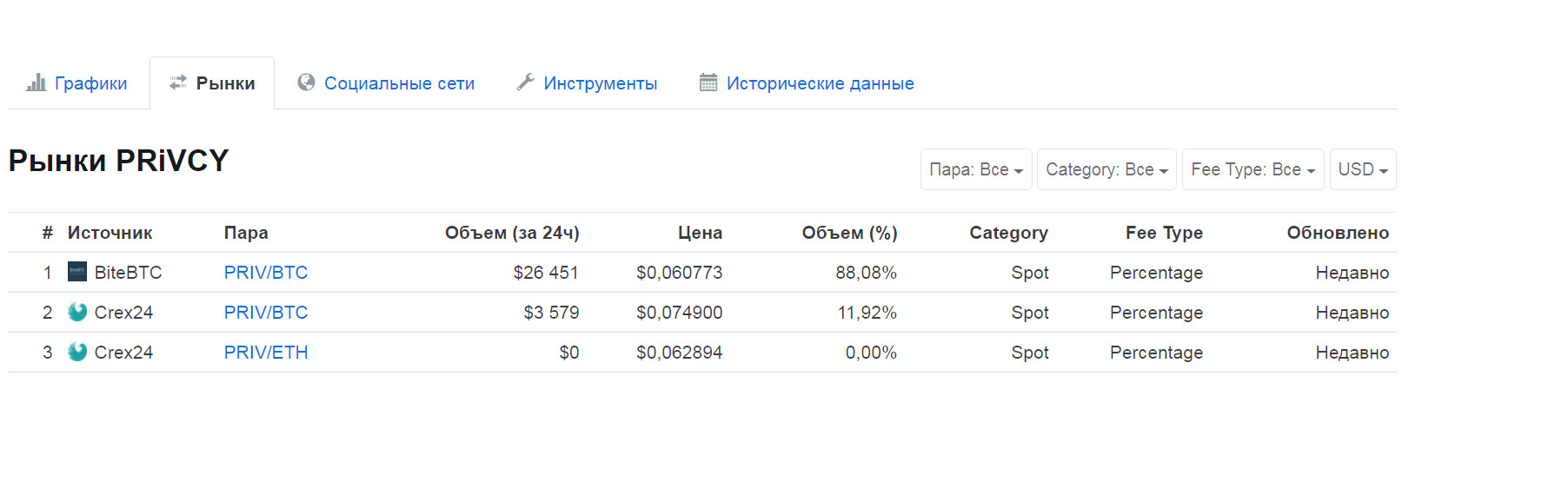Click the exchange arrows icon beside Рынки
The height and width of the screenshot is (495, 1568).
tap(177, 82)
